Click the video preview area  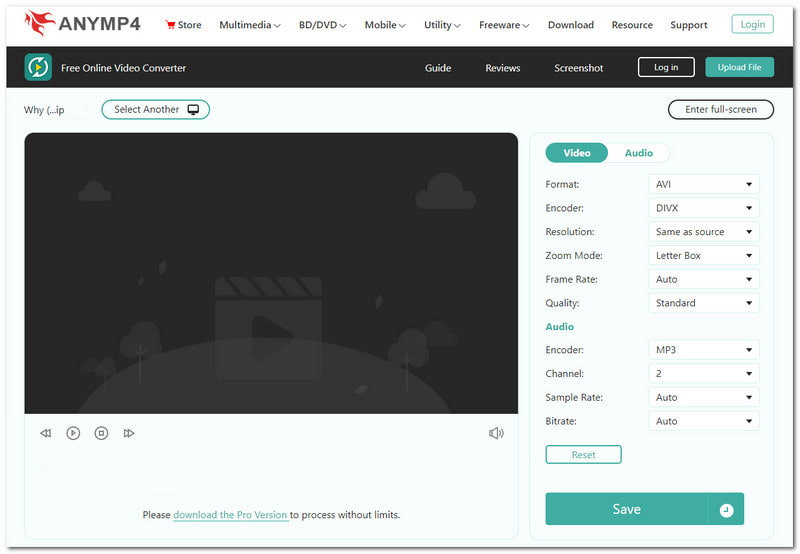coord(271,273)
